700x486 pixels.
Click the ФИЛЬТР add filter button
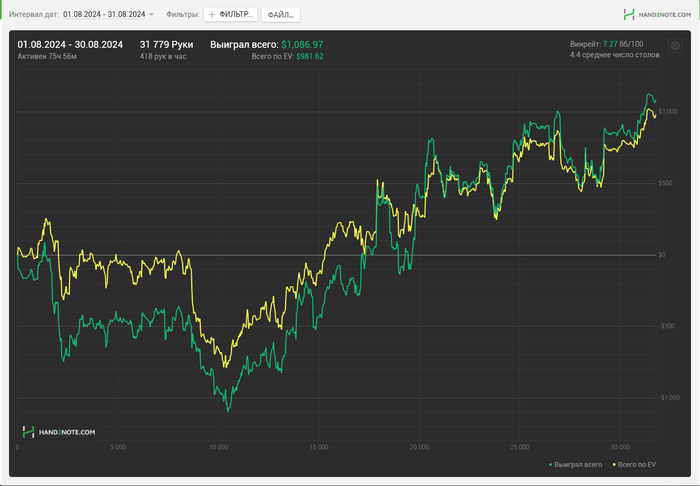[x=231, y=14]
